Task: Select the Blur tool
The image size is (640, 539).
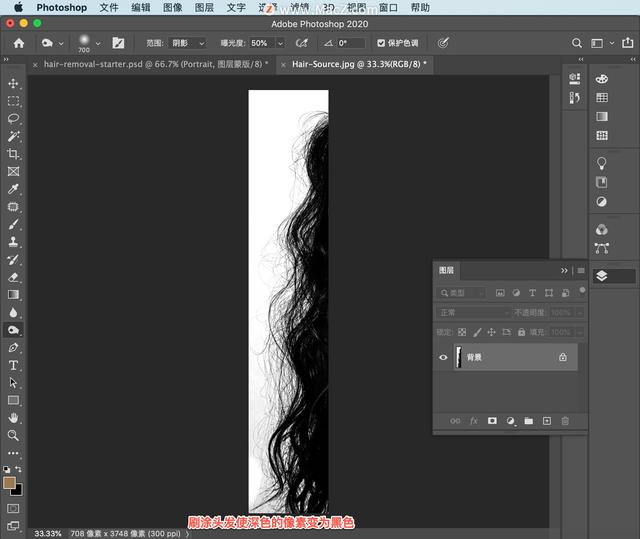Action: [13, 313]
